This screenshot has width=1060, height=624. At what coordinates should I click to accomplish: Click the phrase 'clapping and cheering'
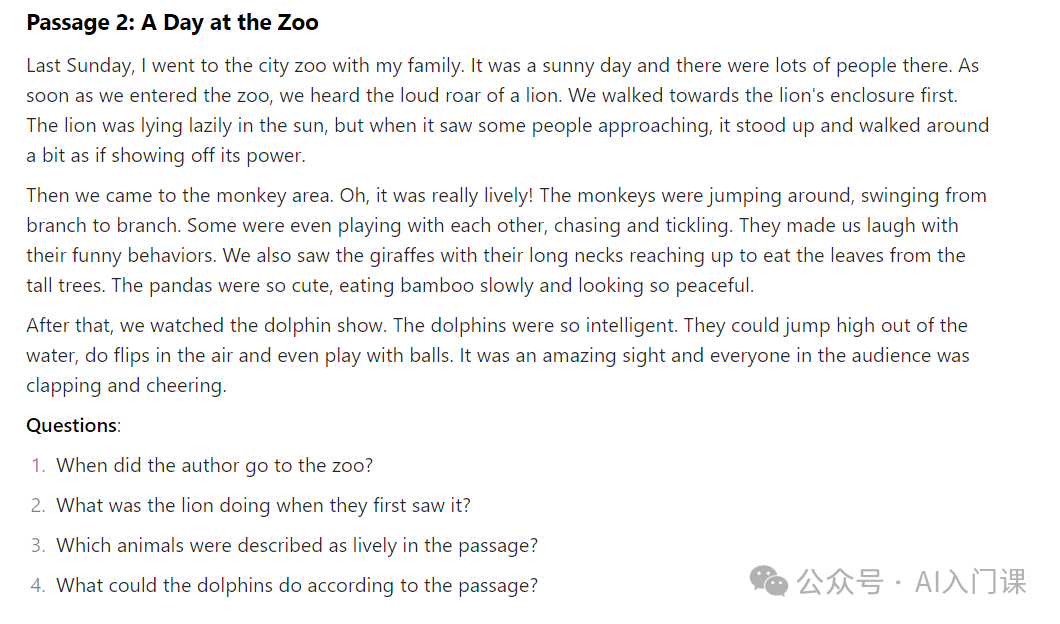[x=124, y=385]
